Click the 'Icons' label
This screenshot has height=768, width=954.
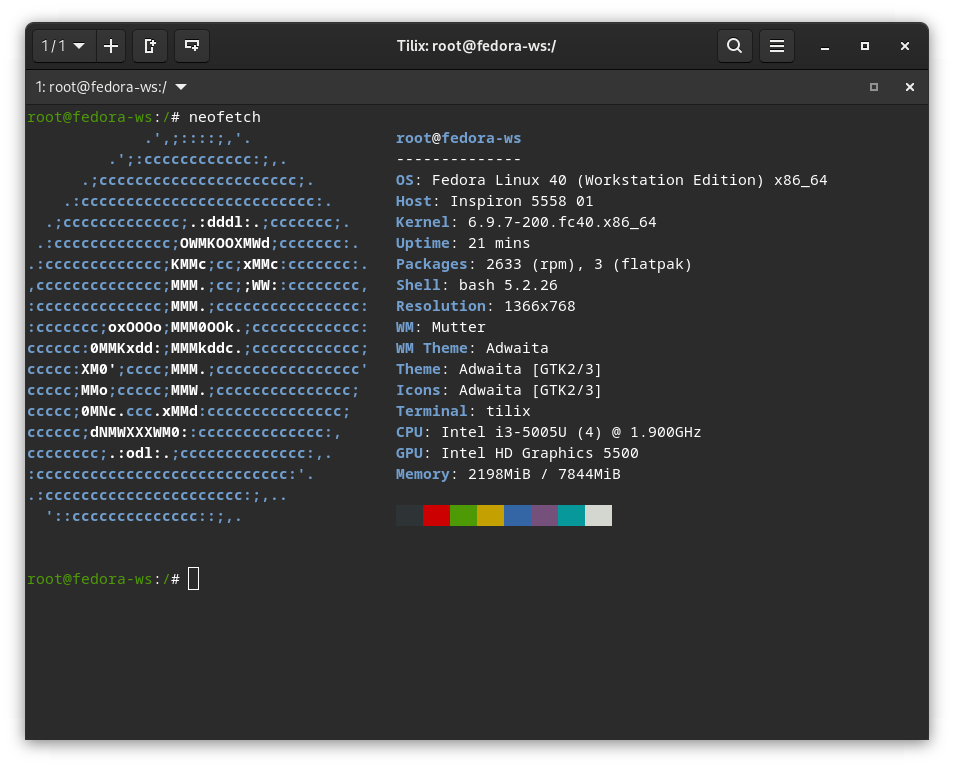click(x=418, y=390)
